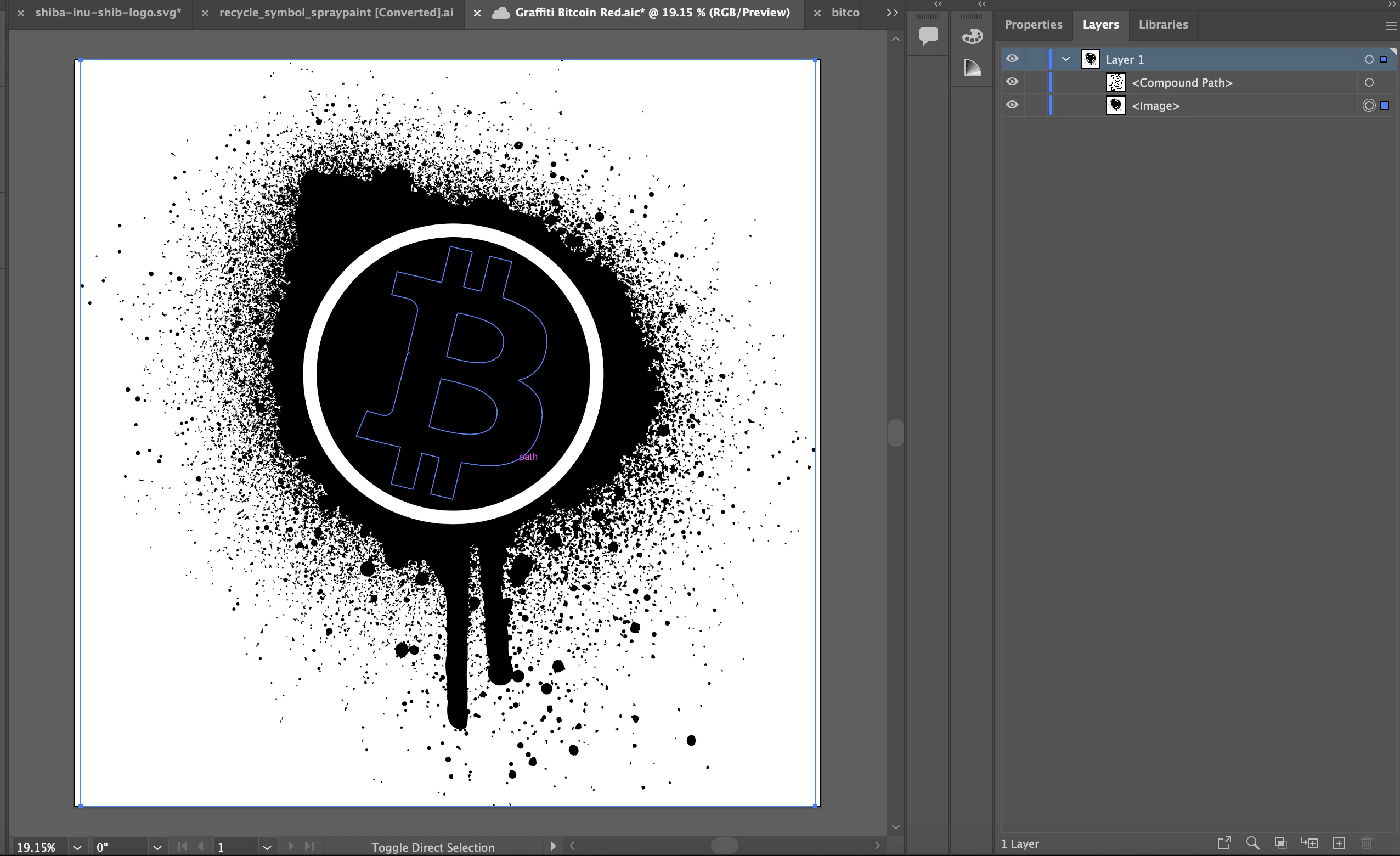Open the recycle_symbol_spraypaint document tab
The image size is (1400, 856).
pos(336,13)
